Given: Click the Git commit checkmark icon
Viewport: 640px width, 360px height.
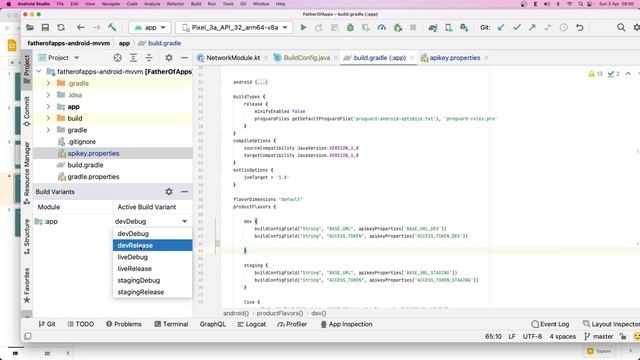Looking at the screenshot, I should pos(517,27).
